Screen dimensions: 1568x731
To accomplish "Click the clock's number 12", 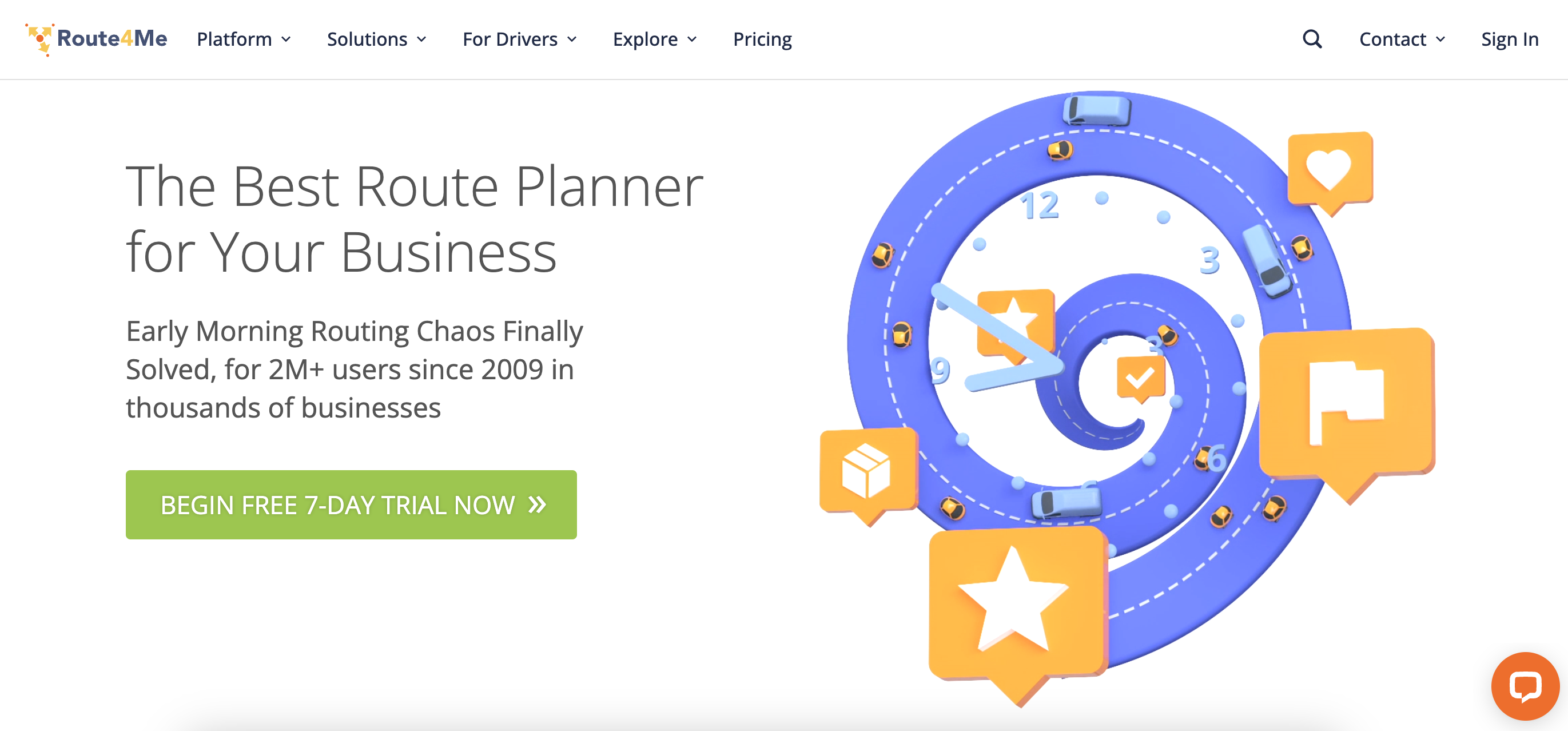I will 1040,205.
